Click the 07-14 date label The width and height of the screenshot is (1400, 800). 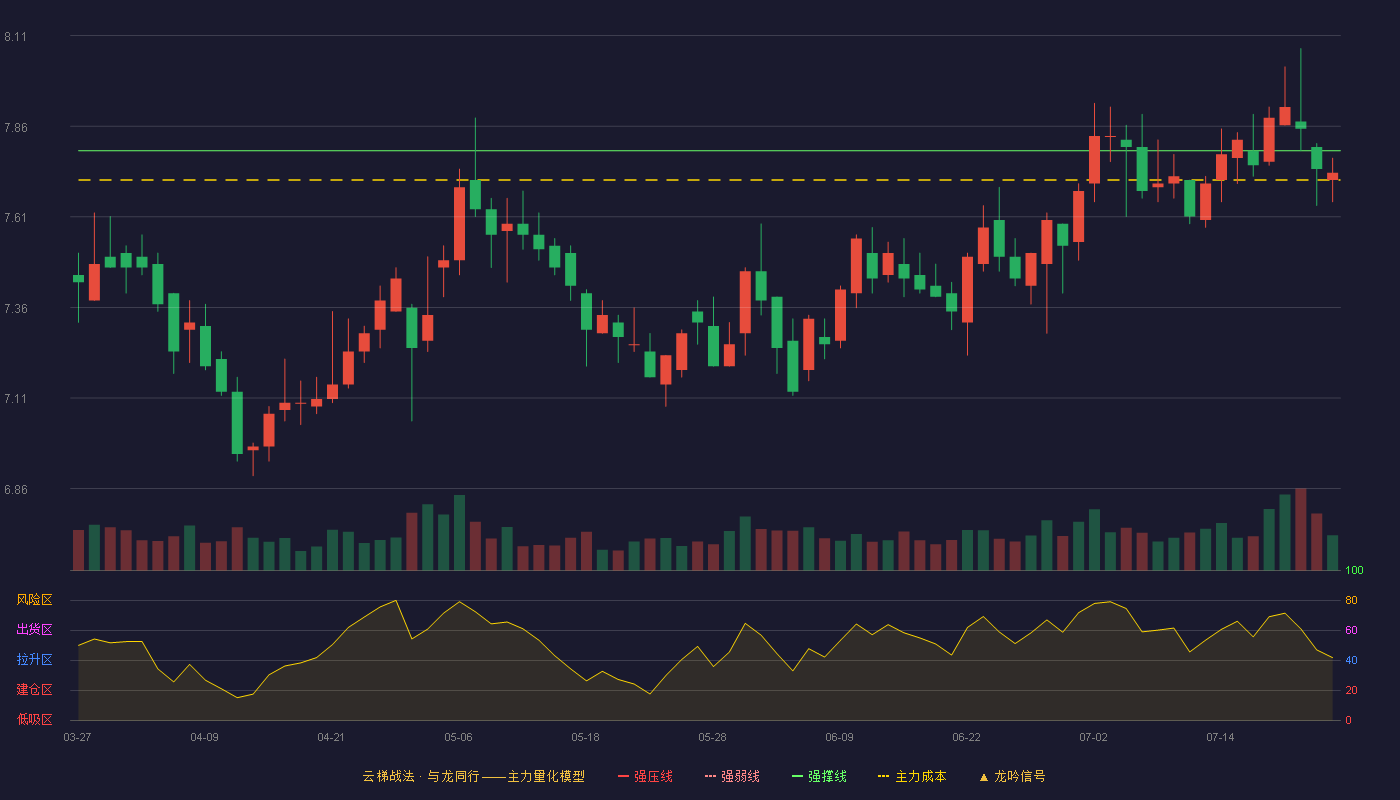tap(1220, 737)
